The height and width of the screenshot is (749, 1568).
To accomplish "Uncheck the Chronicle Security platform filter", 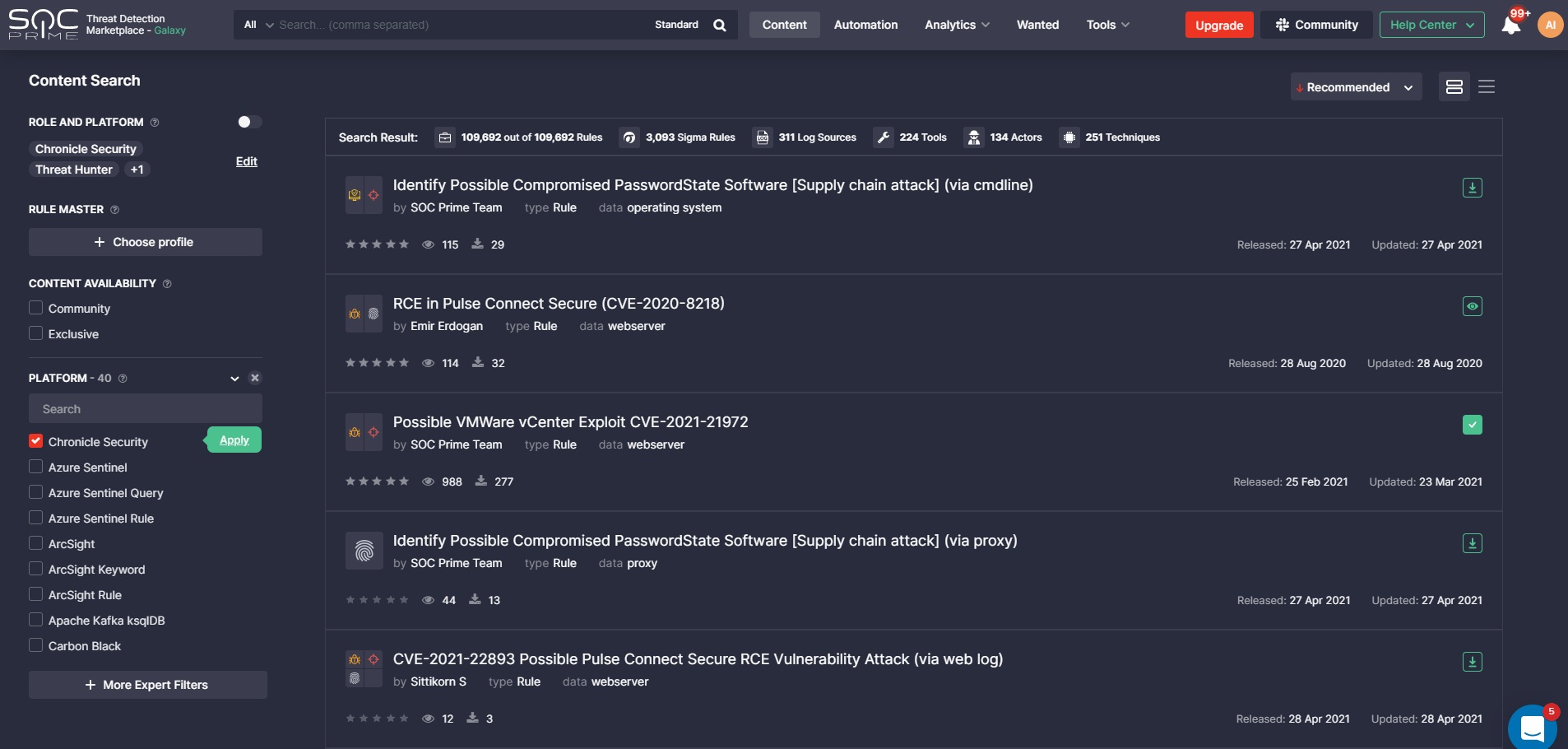I will coord(35,441).
